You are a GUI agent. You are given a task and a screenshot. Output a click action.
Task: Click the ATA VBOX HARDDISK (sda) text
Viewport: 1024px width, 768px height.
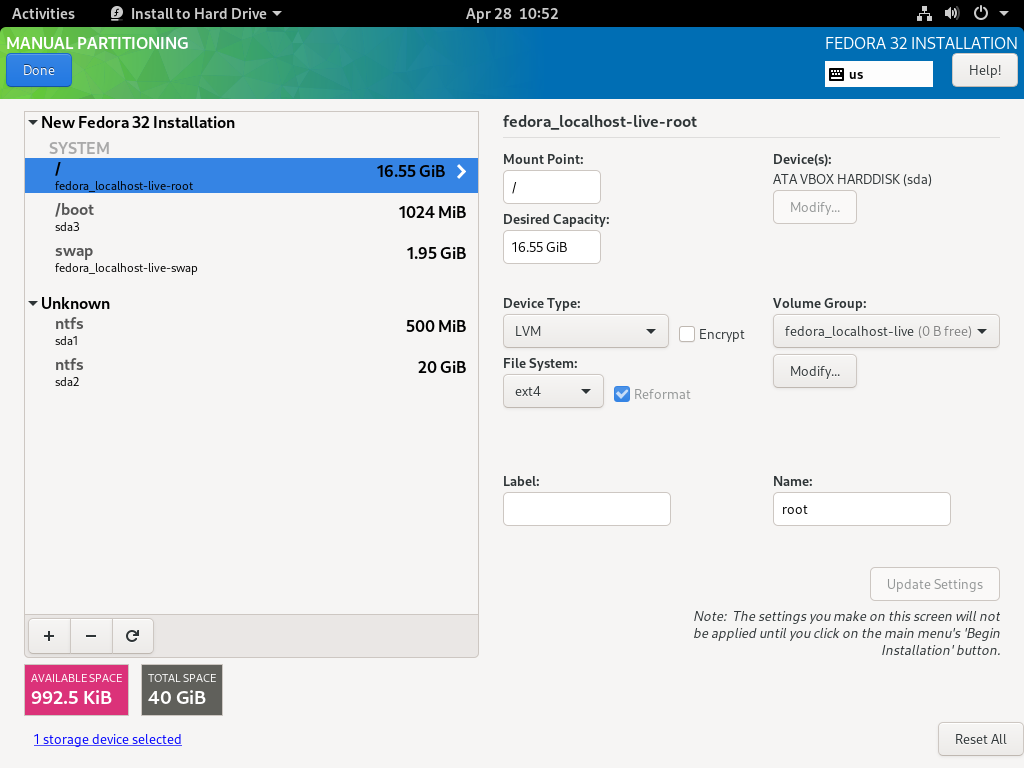(x=852, y=179)
